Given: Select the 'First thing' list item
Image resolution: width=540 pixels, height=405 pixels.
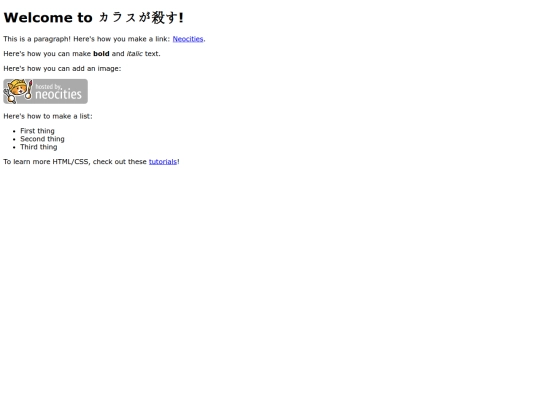Looking at the screenshot, I should click(x=37, y=131).
